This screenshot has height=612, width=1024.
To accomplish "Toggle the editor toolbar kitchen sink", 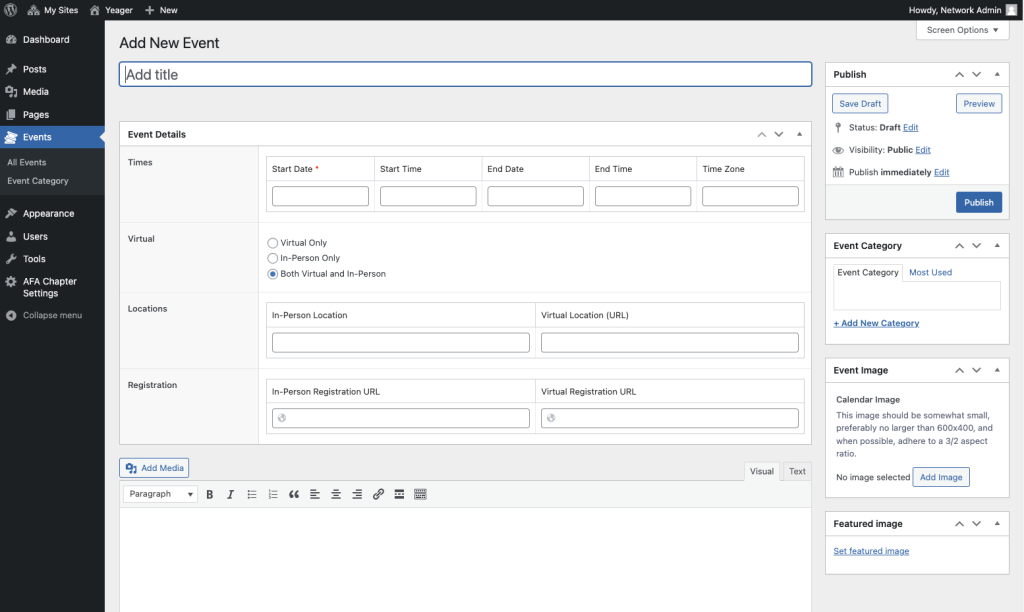I will (421, 494).
